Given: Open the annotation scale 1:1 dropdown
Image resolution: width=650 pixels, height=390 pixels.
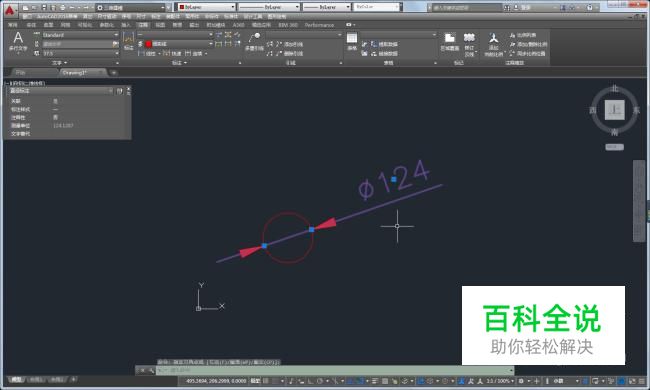Looking at the screenshot, I should [500, 381].
